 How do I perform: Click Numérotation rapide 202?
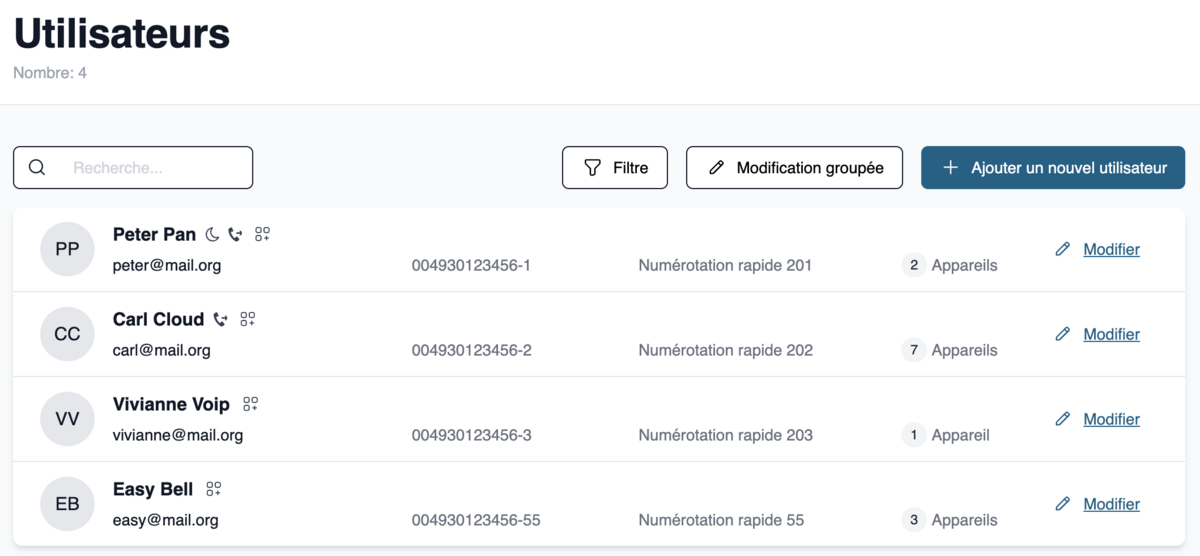tap(726, 351)
